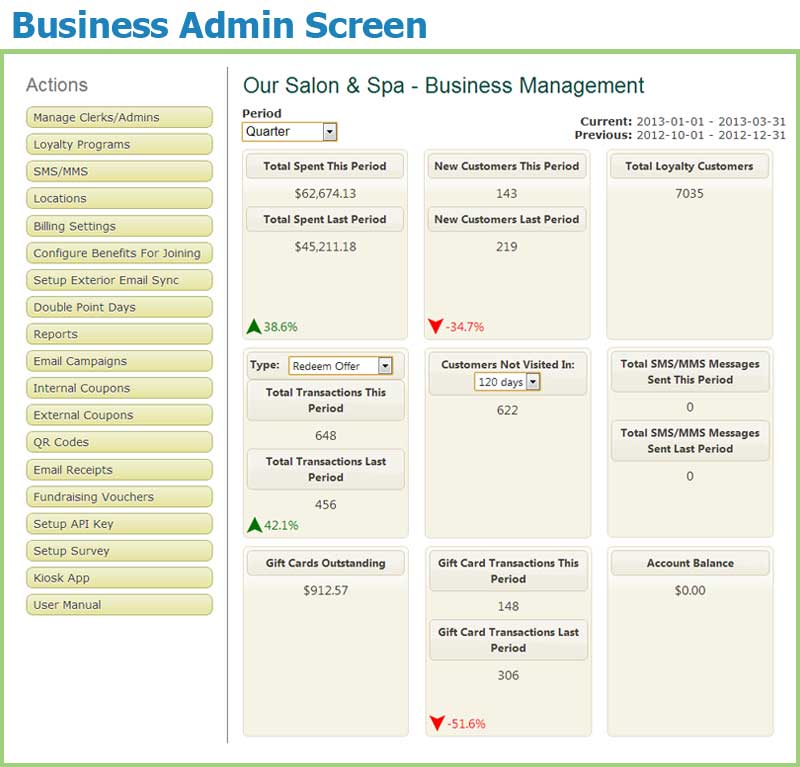800x767 pixels.
Task: Open Fundraising Vouchers
Action: click(119, 497)
